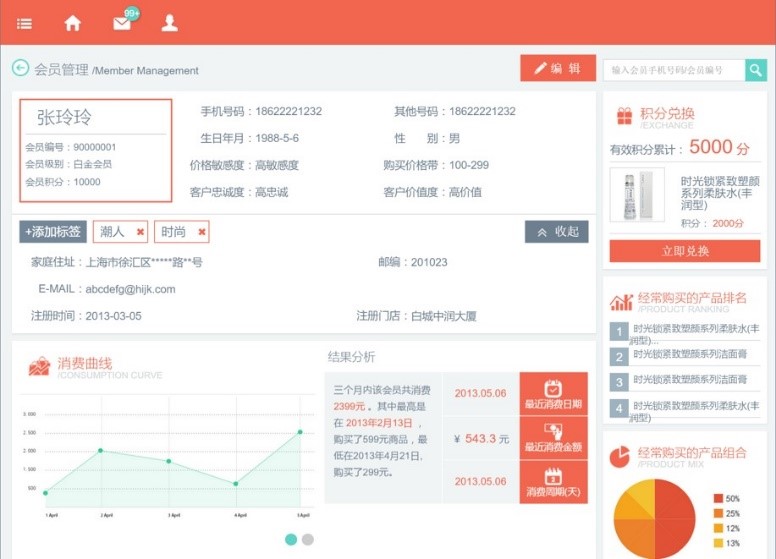Image resolution: width=776 pixels, height=559 pixels.
Task: Click the 消费周期(天) icon tile
Action: [553, 482]
